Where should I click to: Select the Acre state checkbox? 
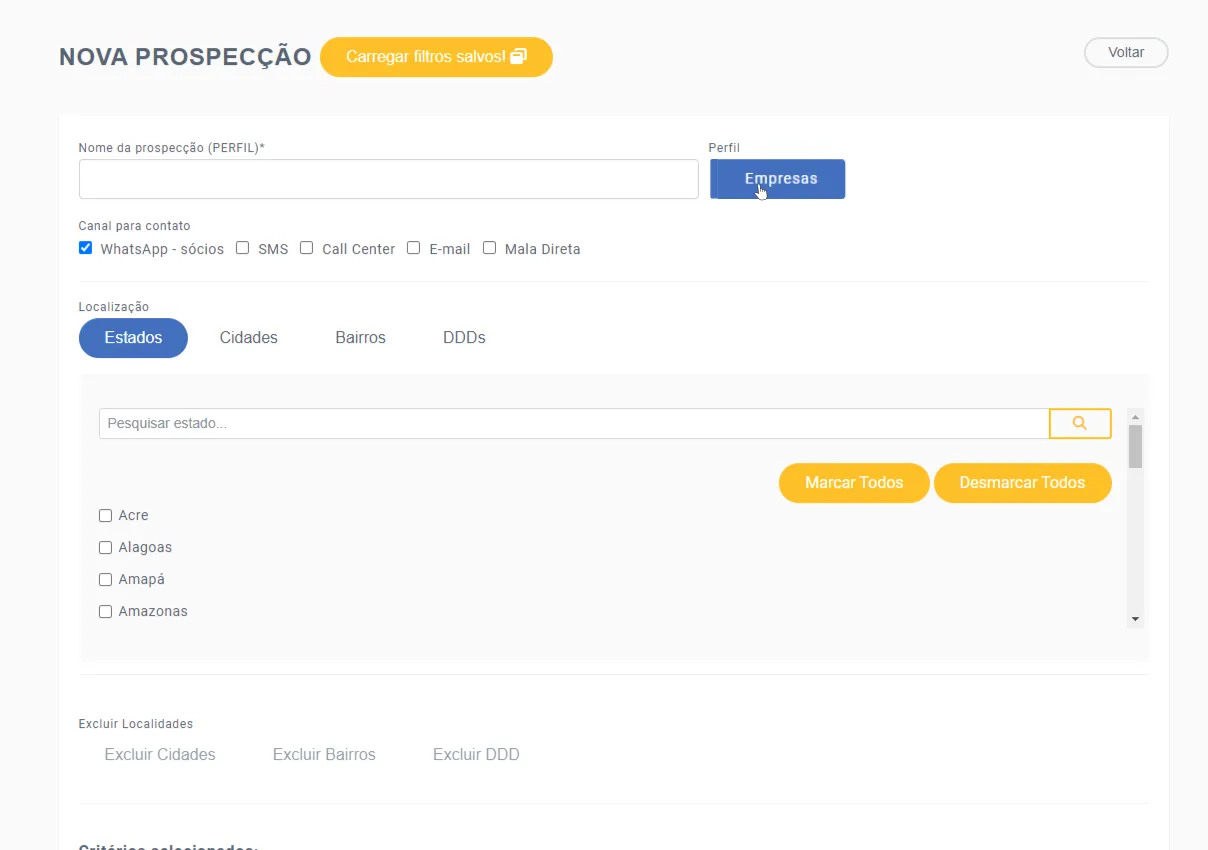click(x=105, y=516)
